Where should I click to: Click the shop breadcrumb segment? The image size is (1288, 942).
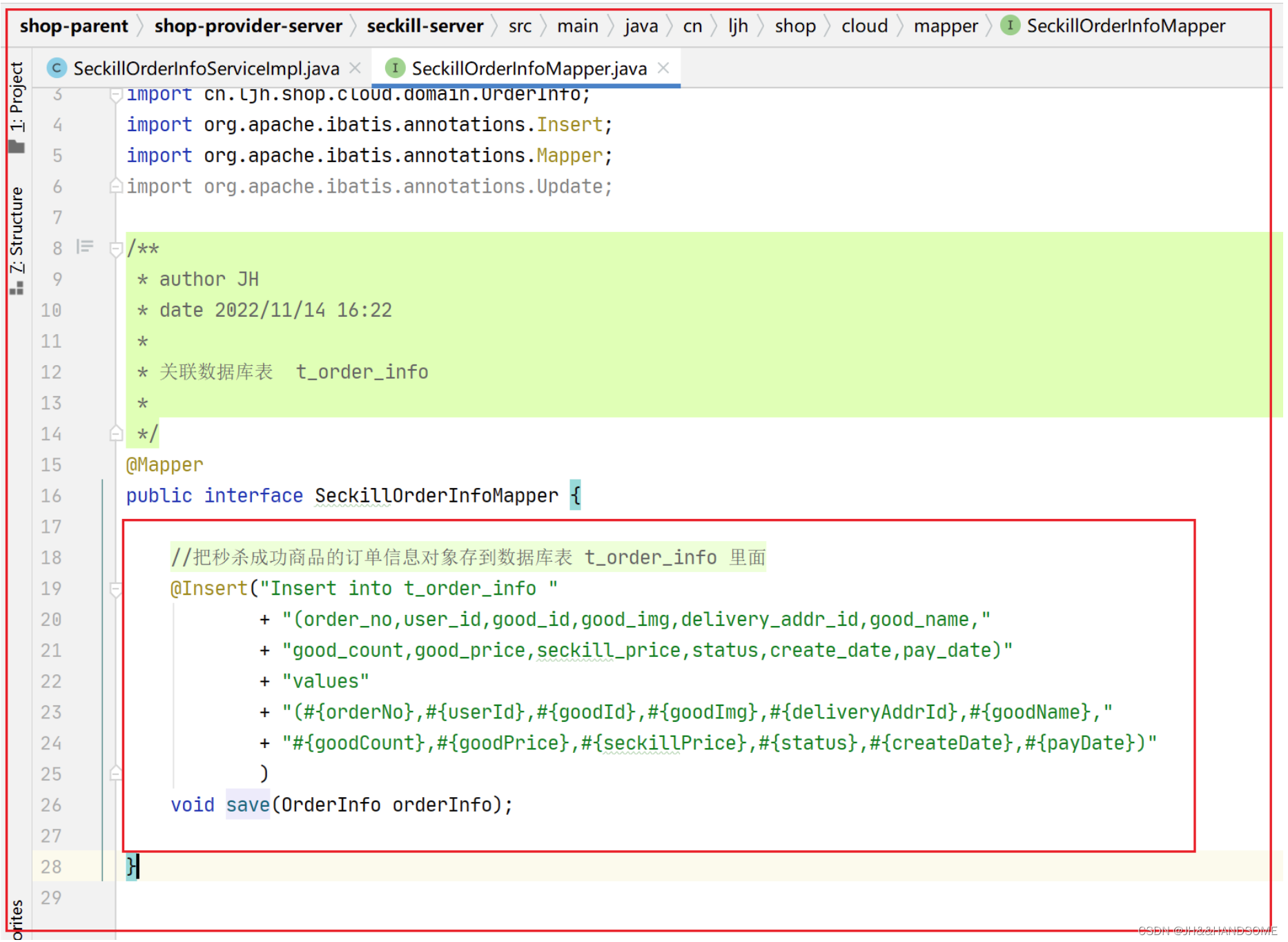coord(795,26)
